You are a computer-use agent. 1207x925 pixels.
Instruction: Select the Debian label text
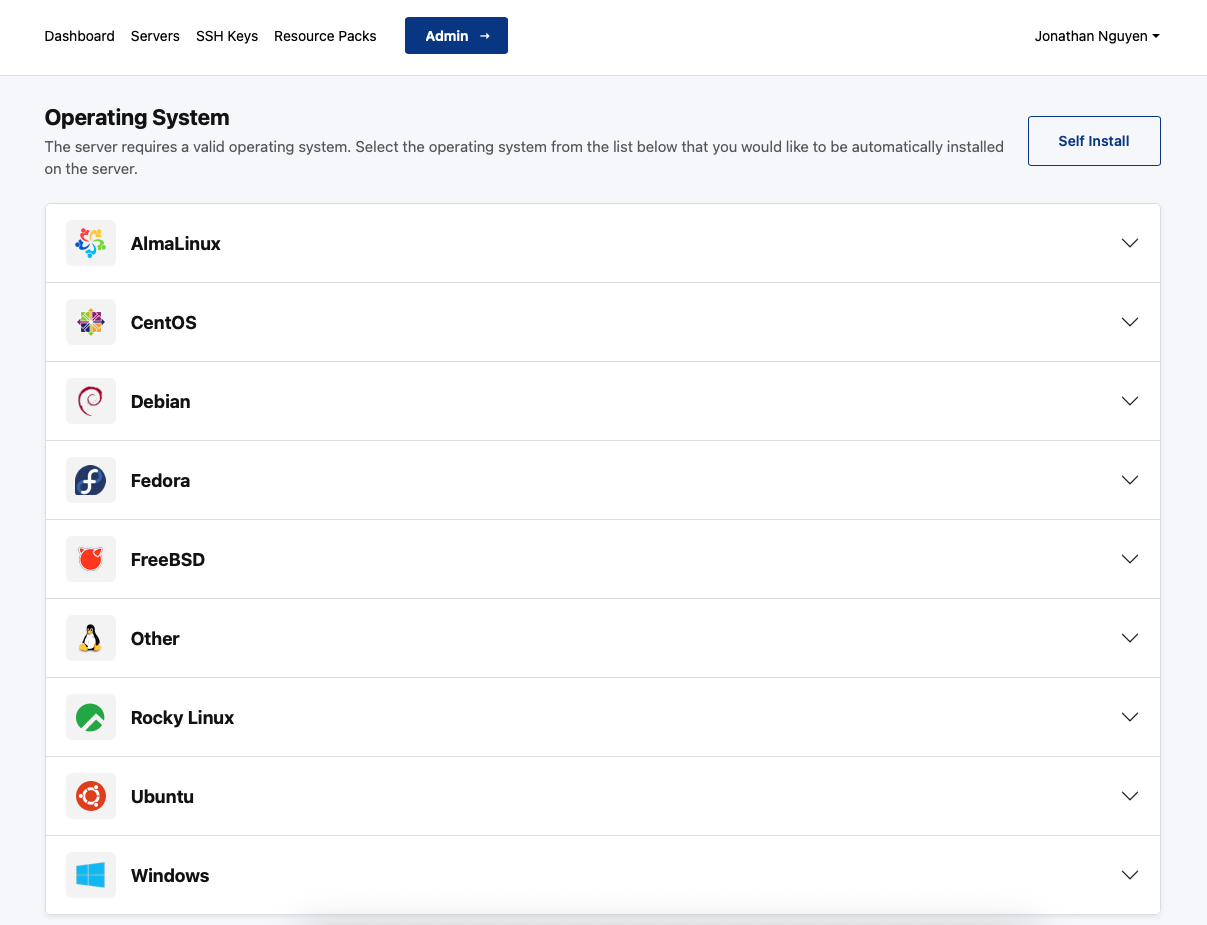[161, 401]
